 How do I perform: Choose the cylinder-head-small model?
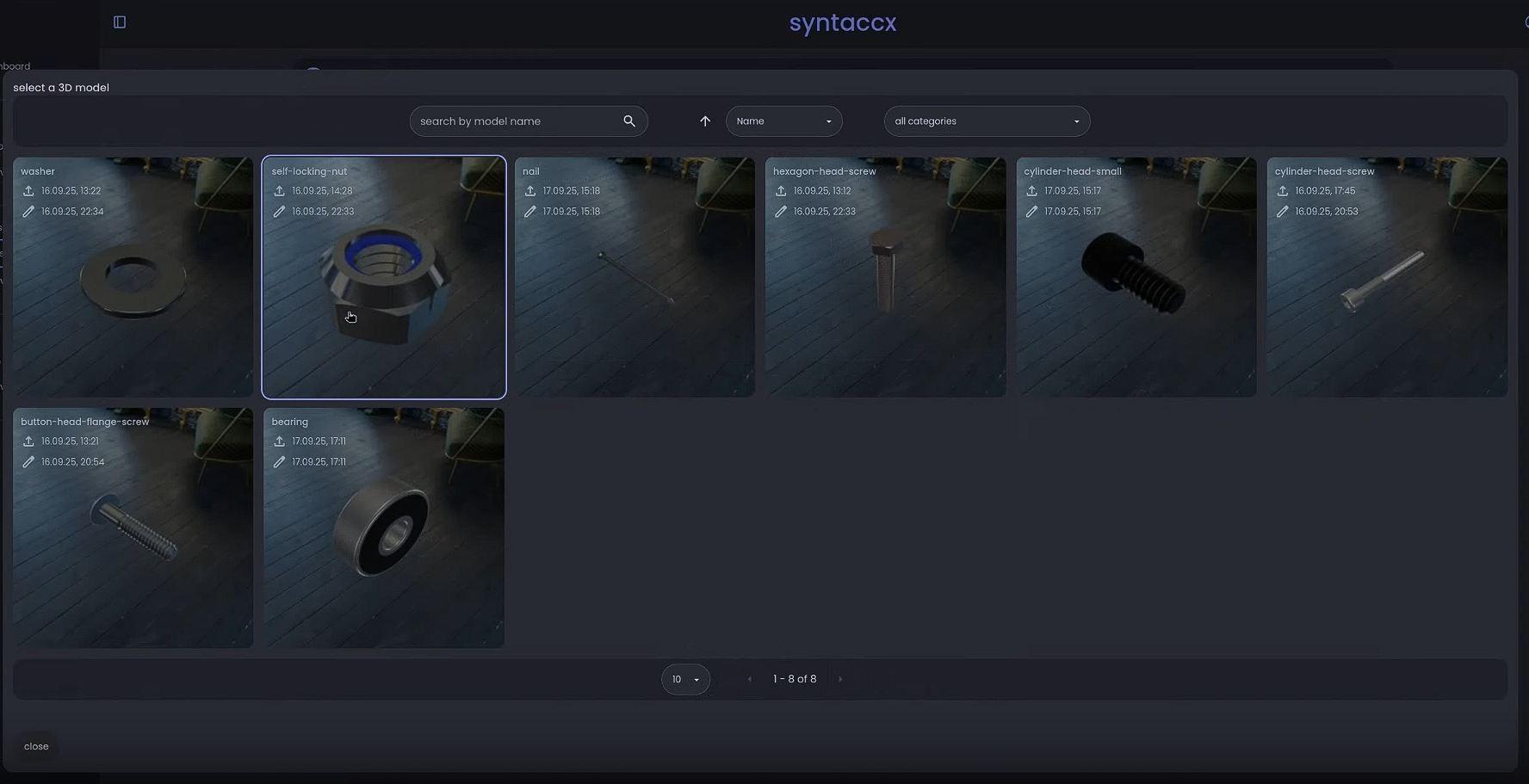[x=1136, y=277]
